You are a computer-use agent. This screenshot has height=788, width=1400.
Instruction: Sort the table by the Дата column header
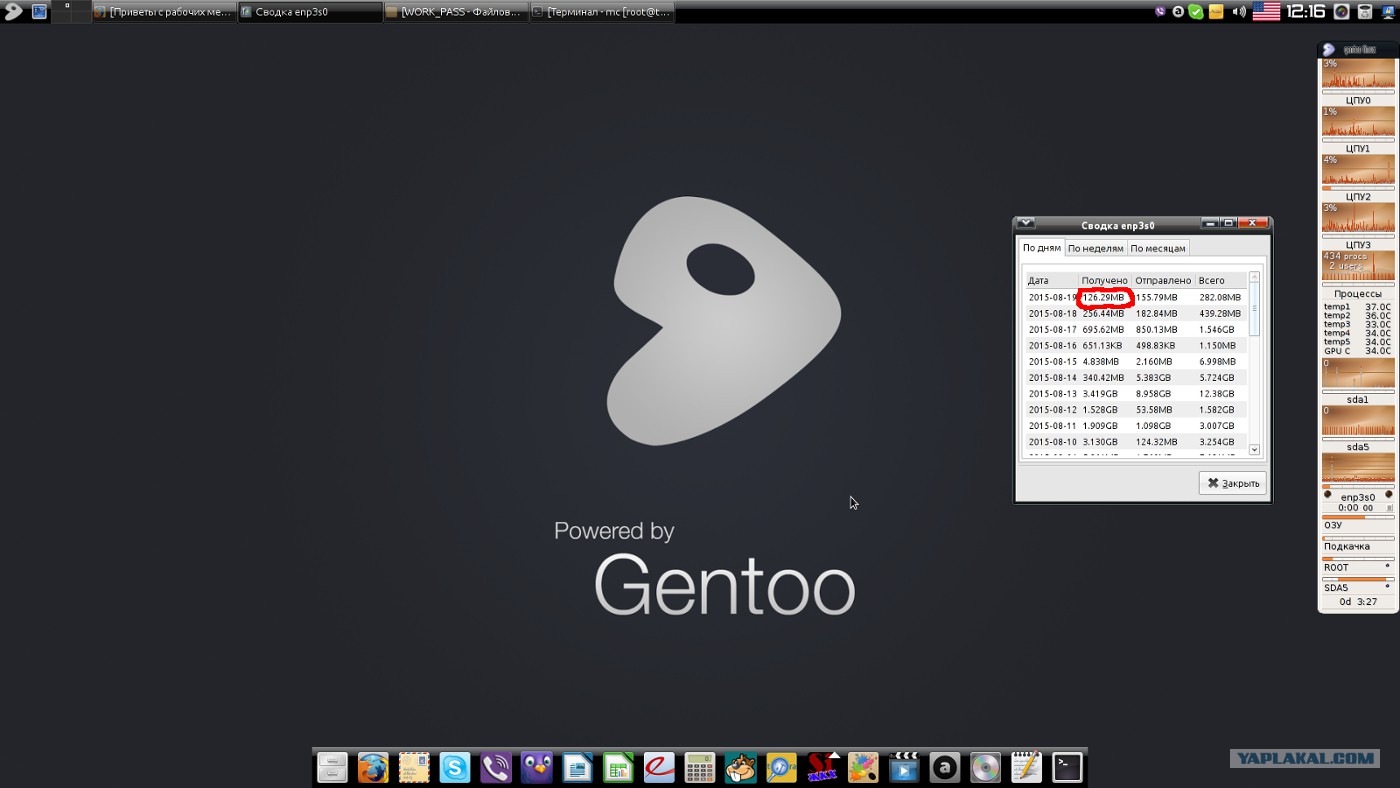coord(1051,280)
